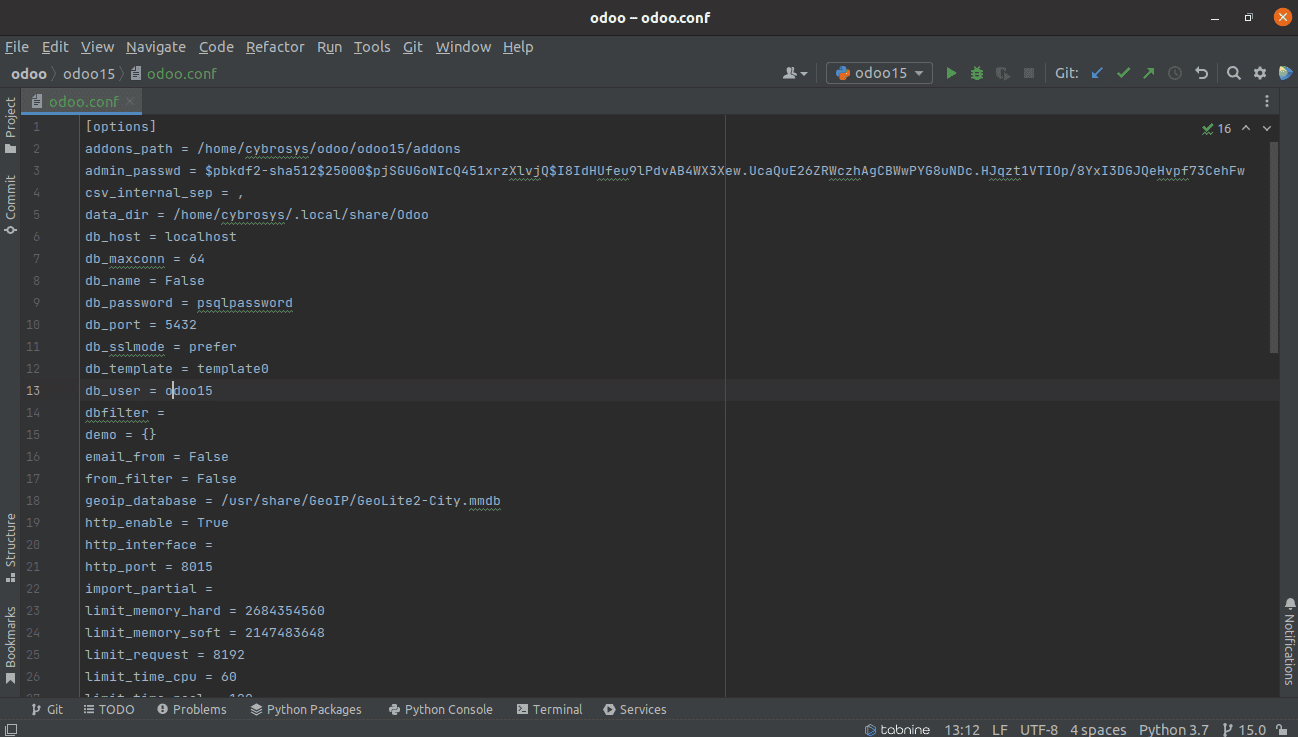
Task: Open the editor tab options menu
Action: pos(1267,101)
